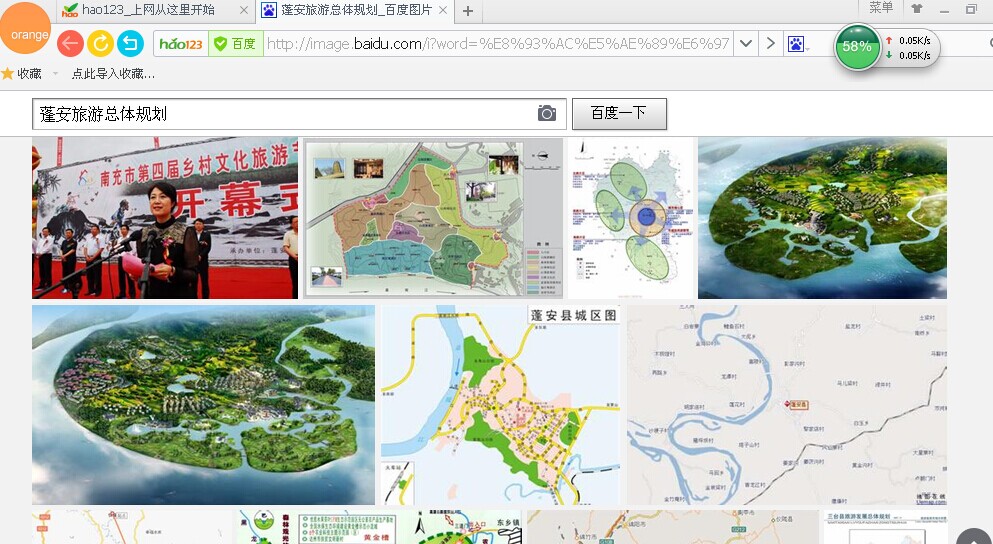Image resolution: width=993 pixels, height=544 pixels.
Task: Click the Baidu paw search engine icon
Action: coord(796,44)
